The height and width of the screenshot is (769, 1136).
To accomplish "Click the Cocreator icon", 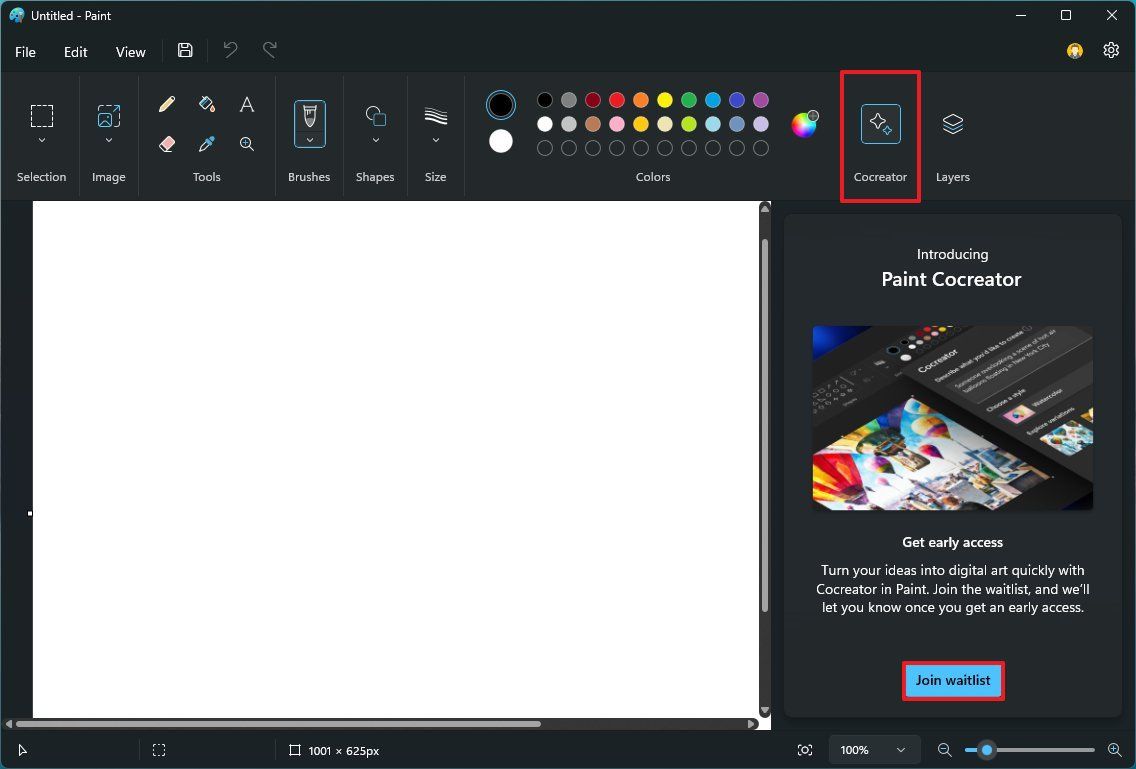I will (x=879, y=124).
